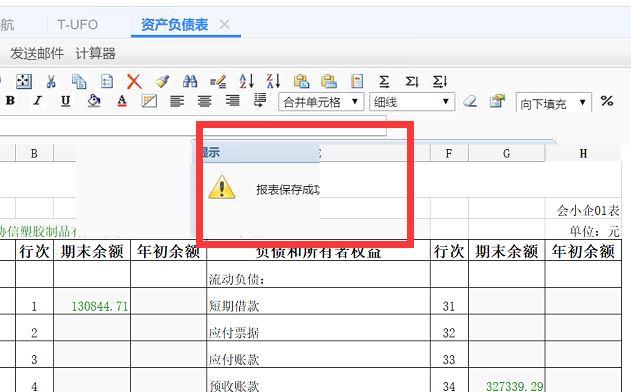This screenshot has height=392, width=631.
Task: Click the paint bucket fill color icon
Action: pos(94,101)
